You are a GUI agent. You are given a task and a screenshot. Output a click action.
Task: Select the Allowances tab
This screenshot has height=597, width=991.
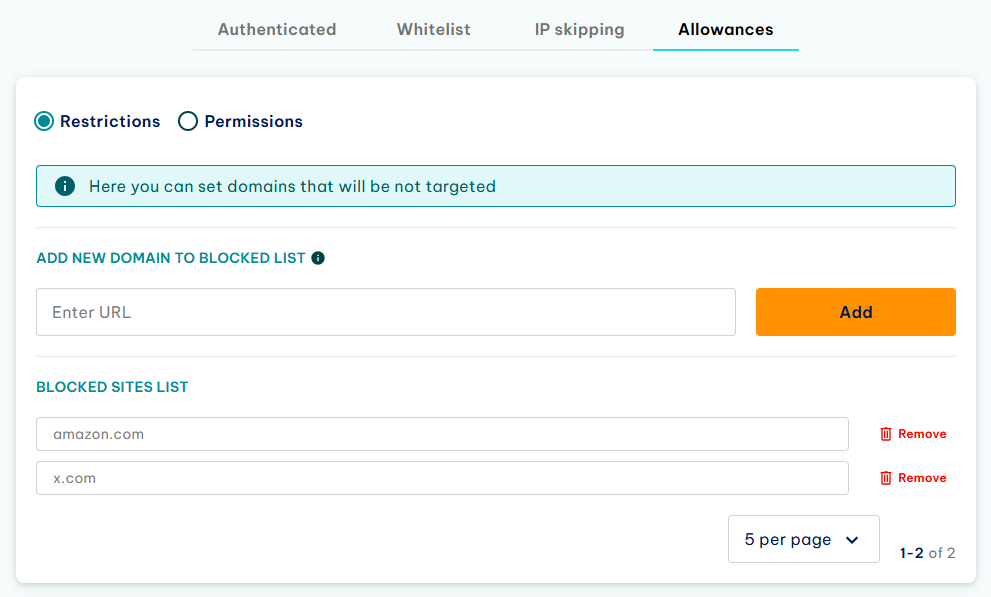point(726,30)
